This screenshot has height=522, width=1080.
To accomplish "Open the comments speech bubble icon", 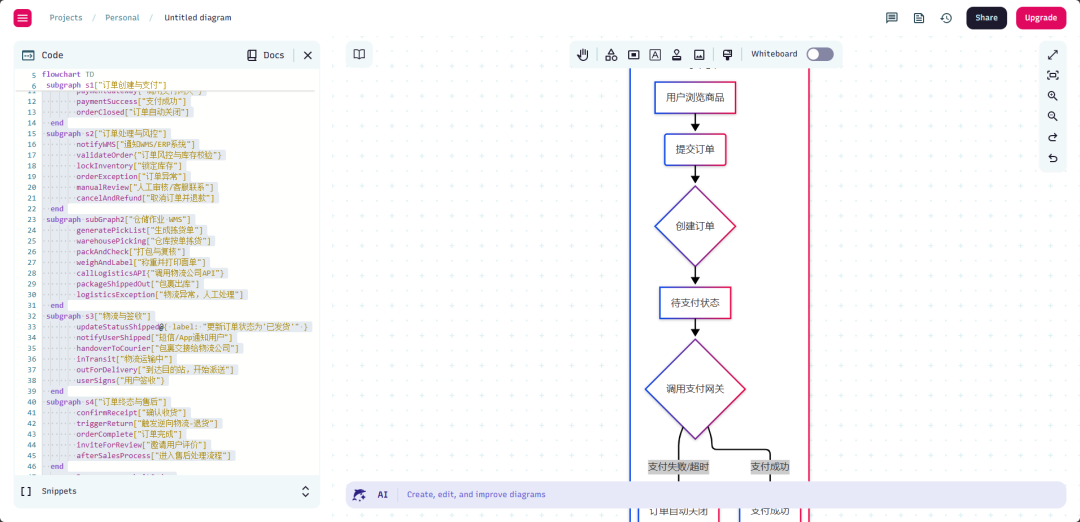I will click(891, 18).
